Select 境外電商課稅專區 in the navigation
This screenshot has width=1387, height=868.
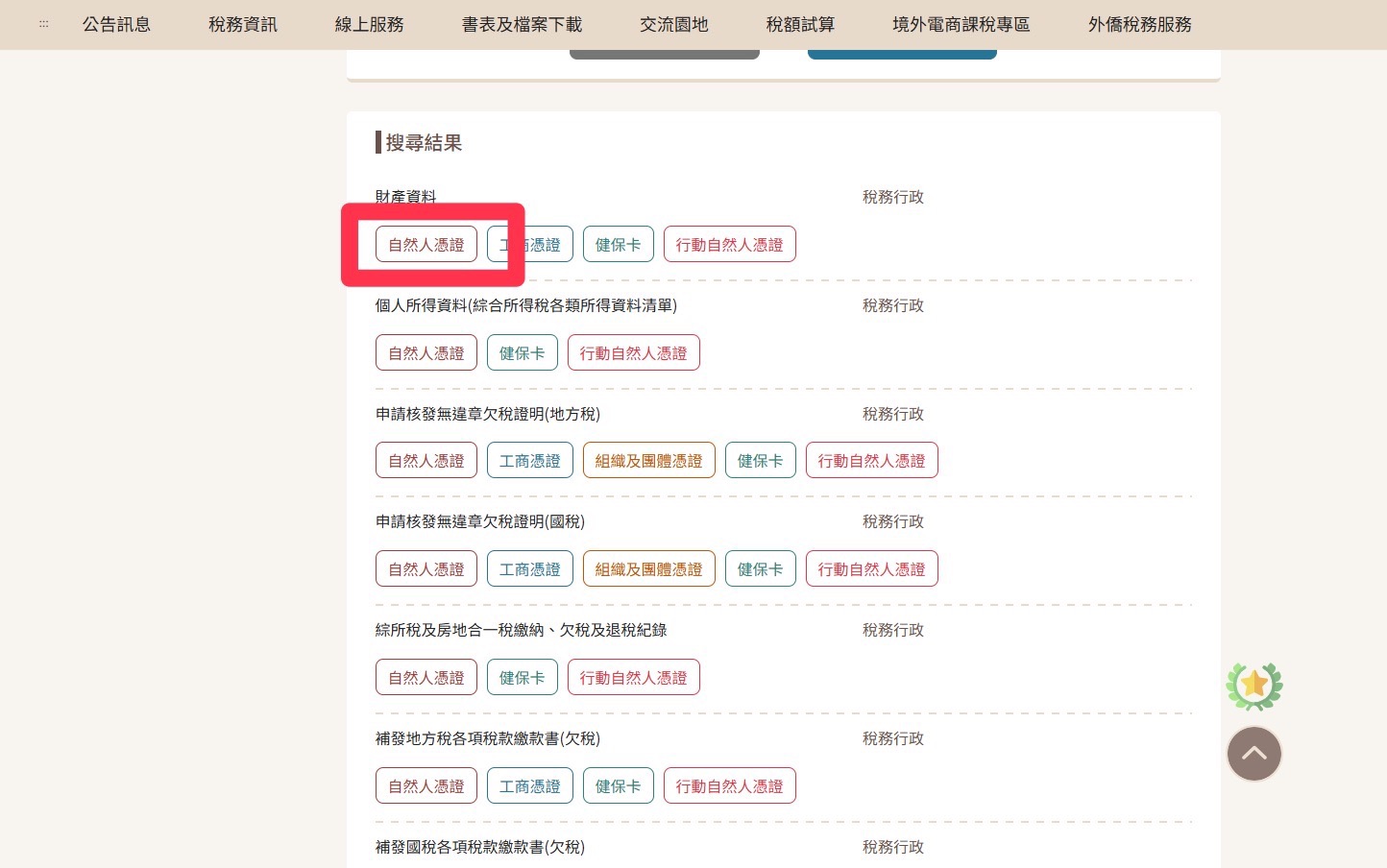pyautogui.click(x=961, y=24)
